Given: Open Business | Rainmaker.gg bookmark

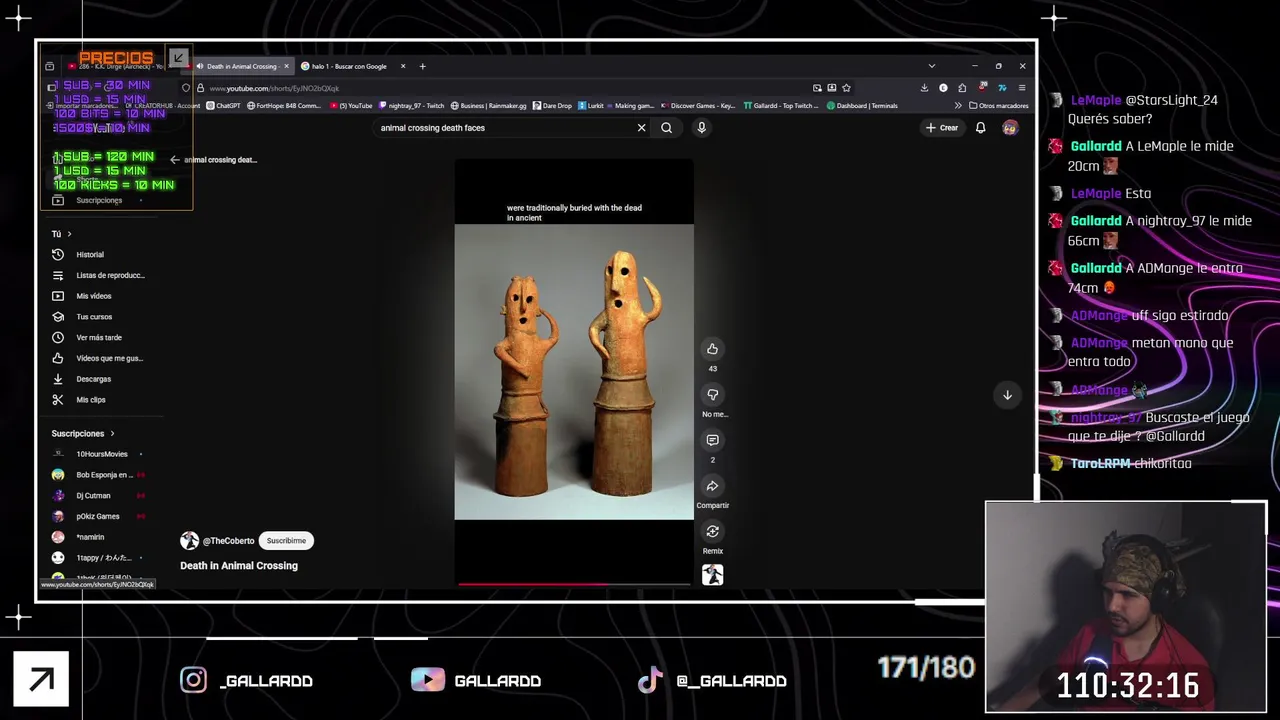Looking at the screenshot, I should [x=488, y=106].
